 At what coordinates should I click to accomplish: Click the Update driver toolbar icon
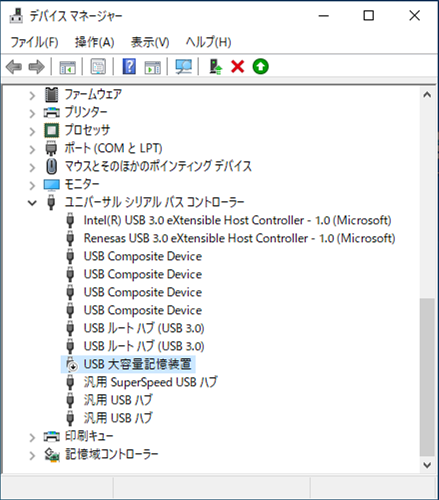point(216,67)
